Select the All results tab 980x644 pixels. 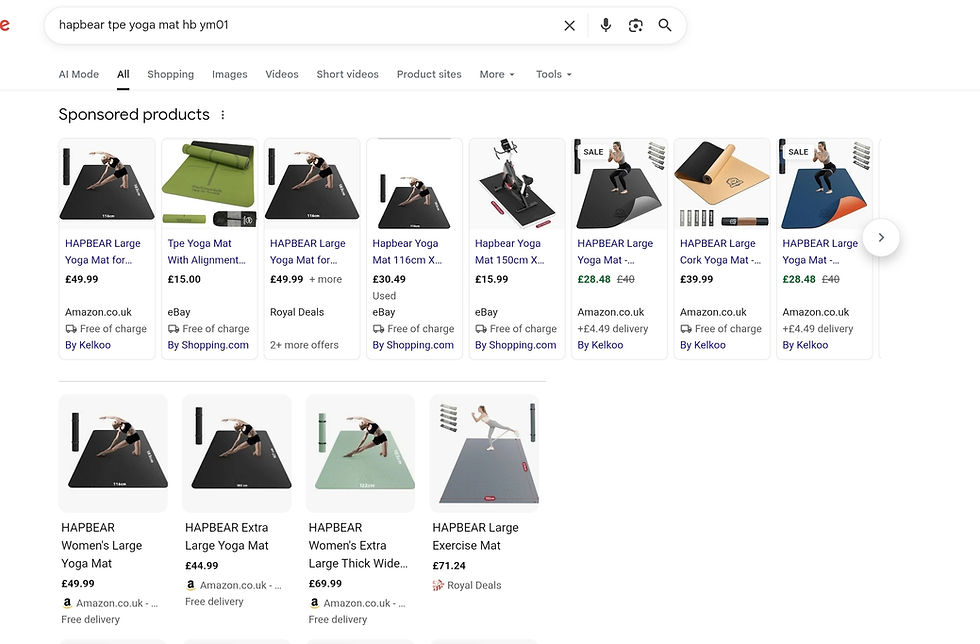tap(123, 74)
